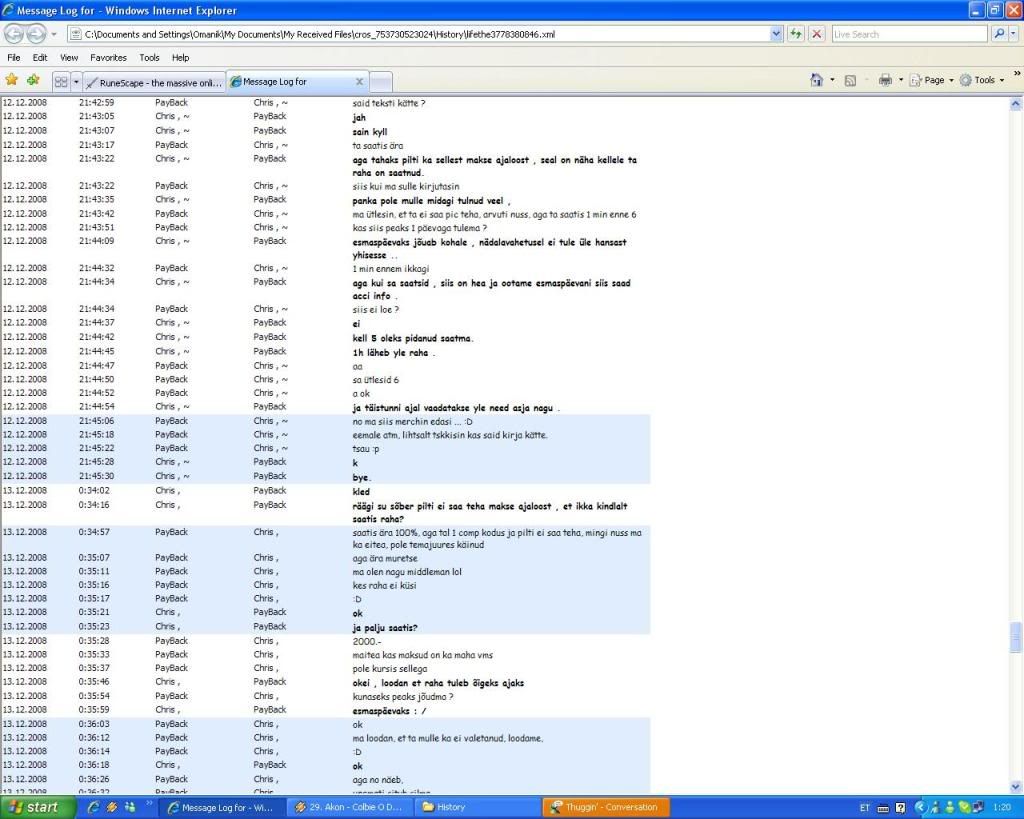Image resolution: width=1024 pixels, height=819 pixels.
Task: Click the search magnifier icon
Action: click(x=999, y=33)
